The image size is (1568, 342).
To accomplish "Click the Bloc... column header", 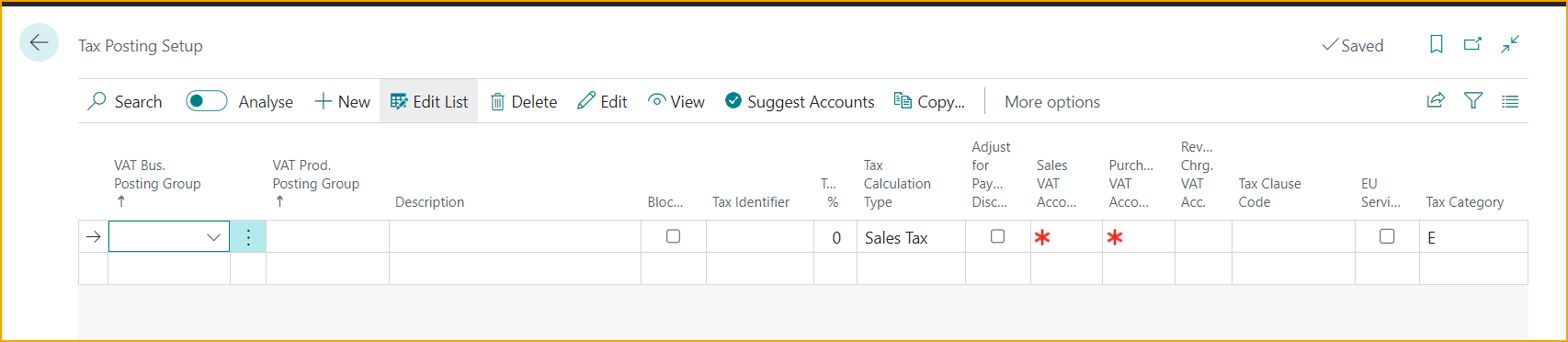I will click(x=665, y=202).
